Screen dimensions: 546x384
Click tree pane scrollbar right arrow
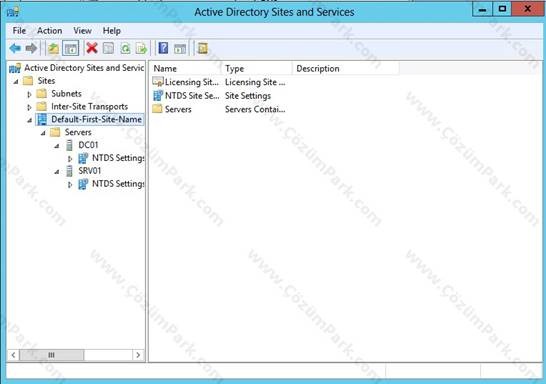click(138, 355)
